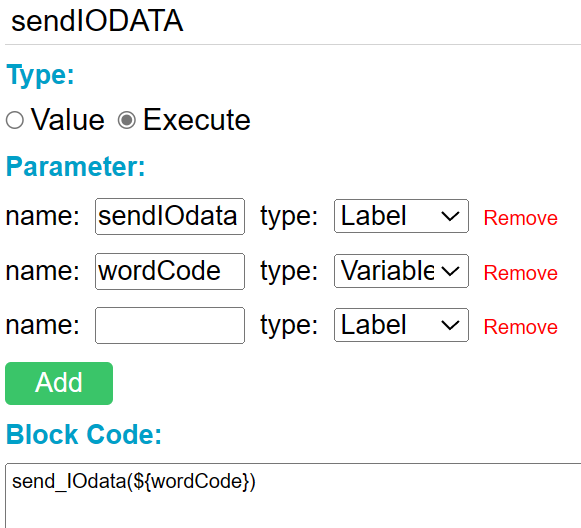Screen dimensions: 581x528
Task: Click the Parameter heading
Action: pos(76,166)
